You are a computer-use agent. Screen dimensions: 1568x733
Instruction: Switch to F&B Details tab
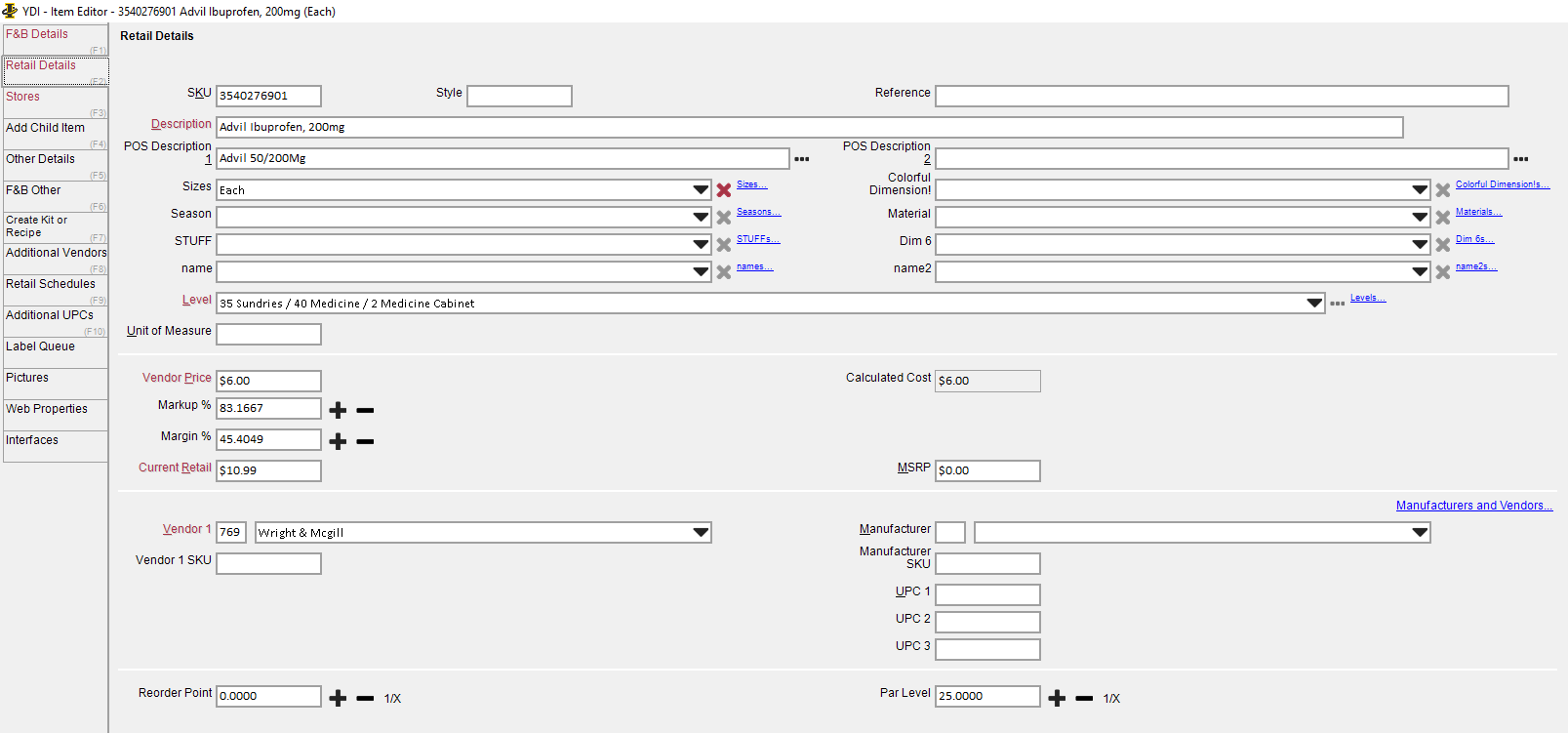56,40
